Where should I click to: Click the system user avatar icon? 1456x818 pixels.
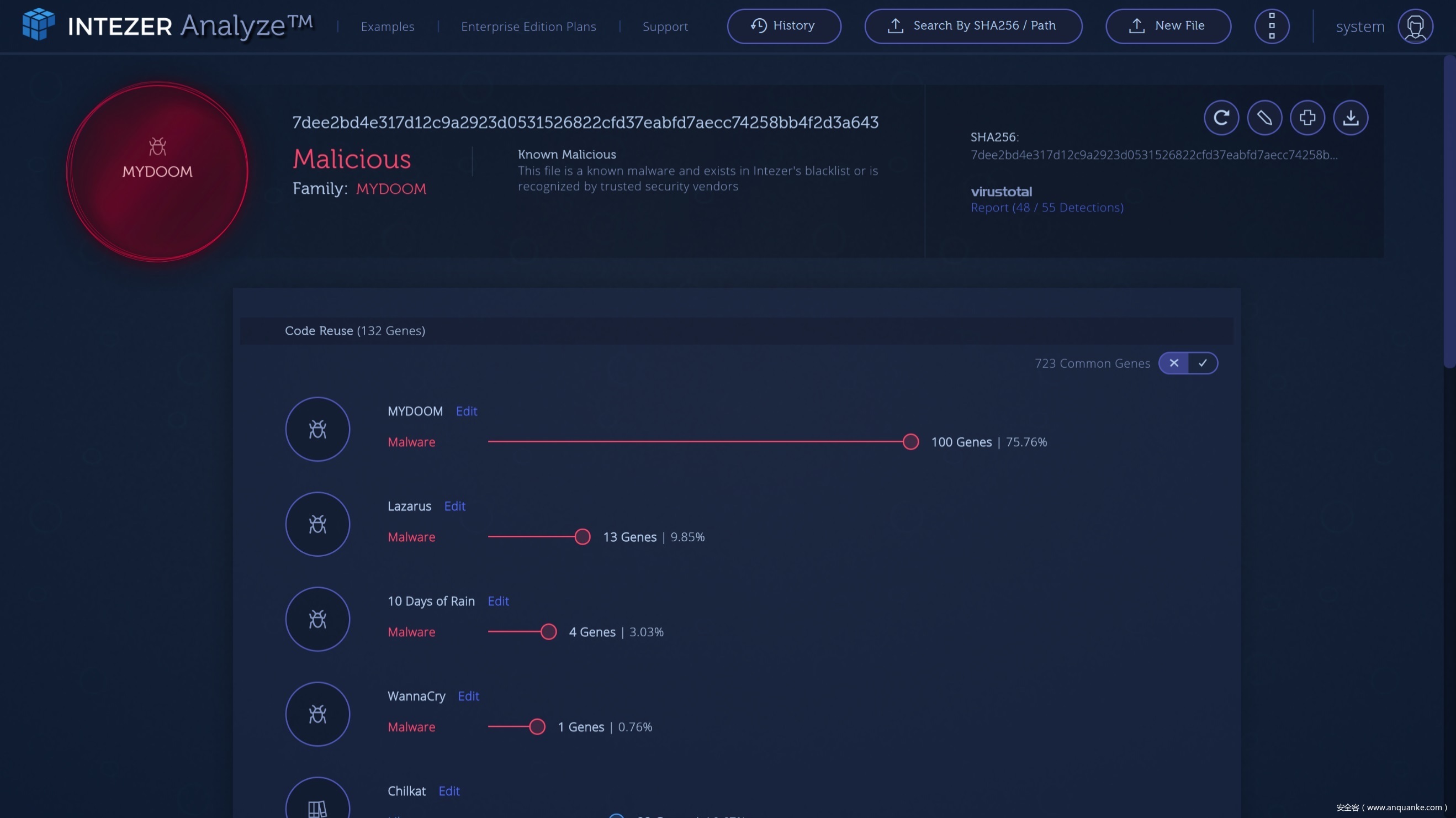point(1415,26)
